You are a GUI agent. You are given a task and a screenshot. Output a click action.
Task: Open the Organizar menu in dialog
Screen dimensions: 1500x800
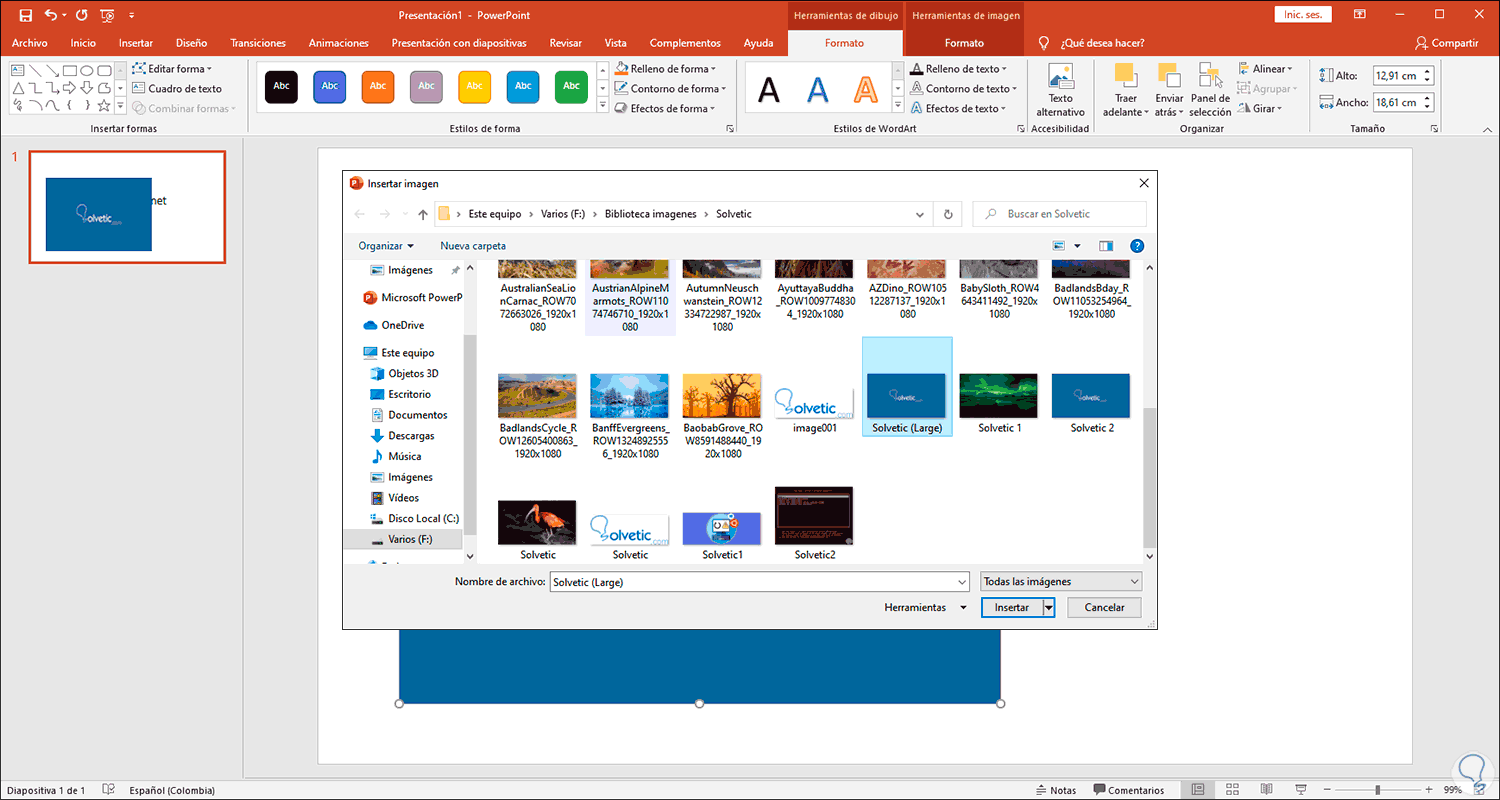[x=386, y=246]
